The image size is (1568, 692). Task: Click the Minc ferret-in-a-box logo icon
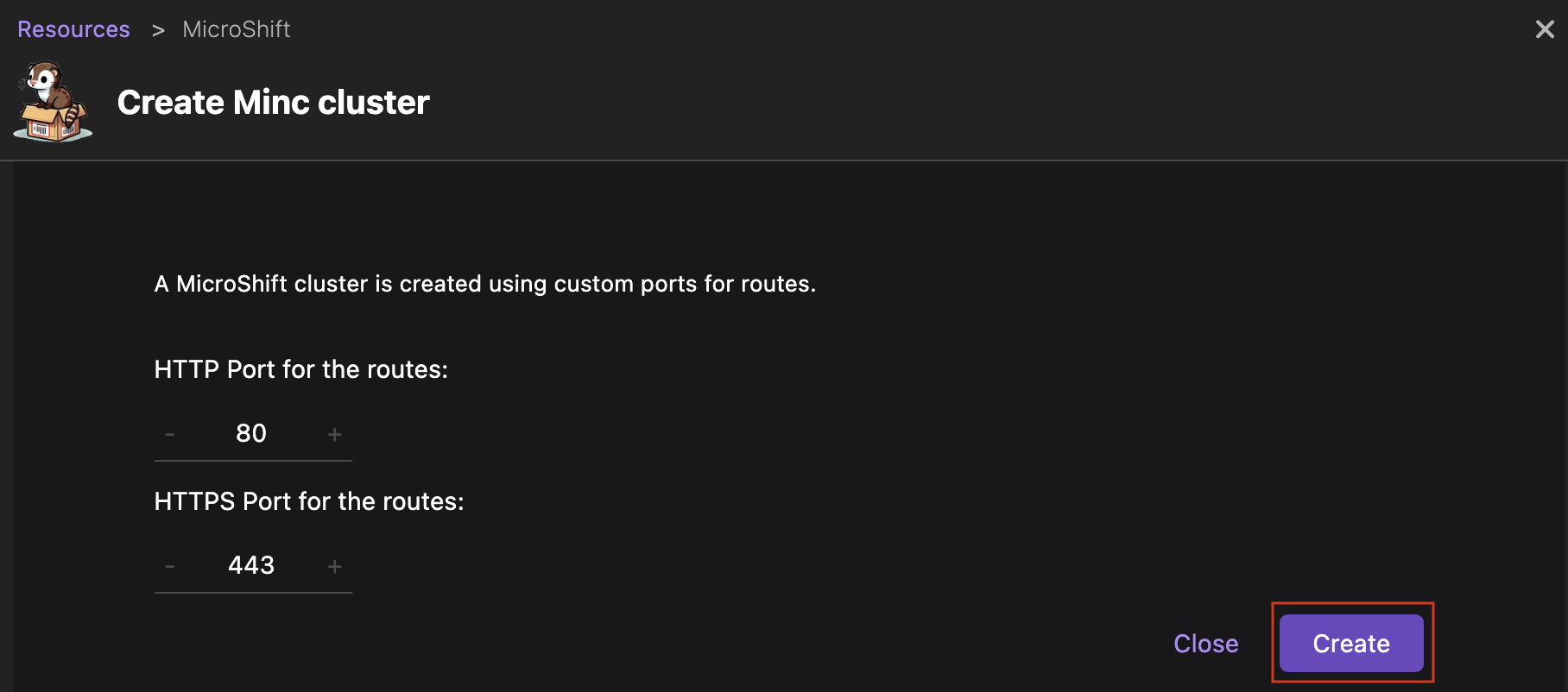52,101
